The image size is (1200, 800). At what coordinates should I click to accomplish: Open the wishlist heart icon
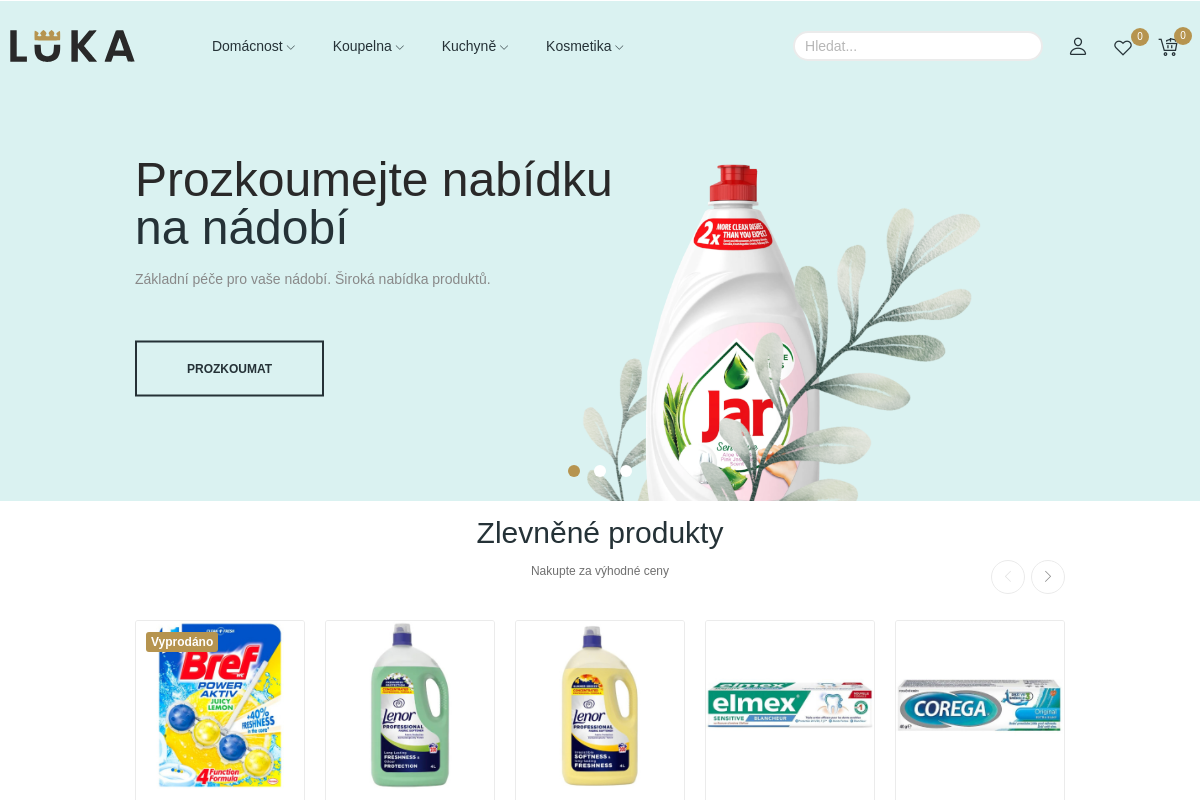(x=1123, y=47)
